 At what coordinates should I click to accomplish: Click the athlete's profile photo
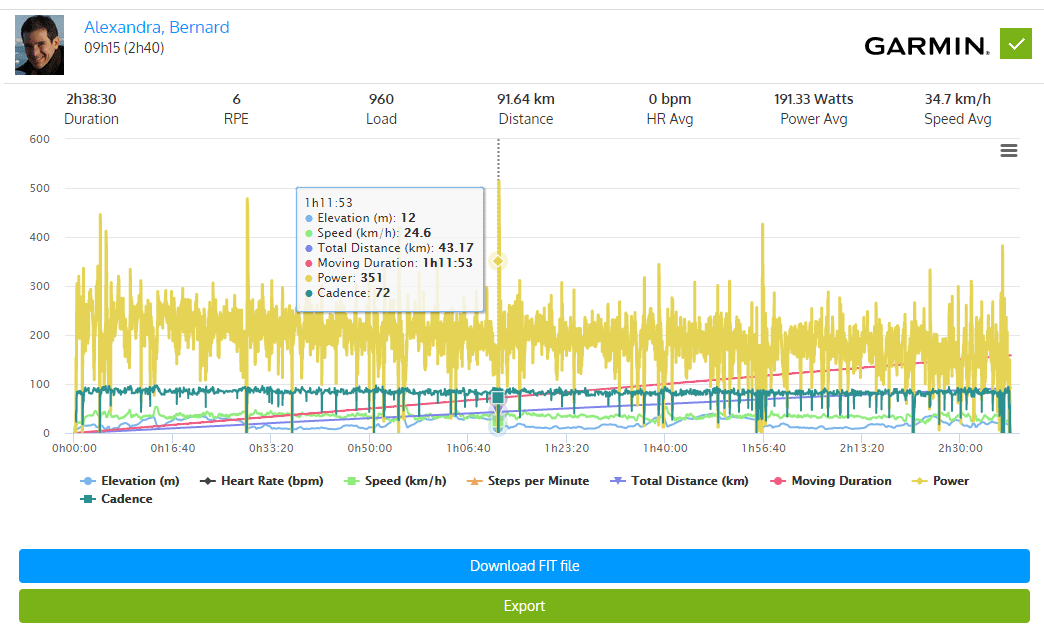39,44
